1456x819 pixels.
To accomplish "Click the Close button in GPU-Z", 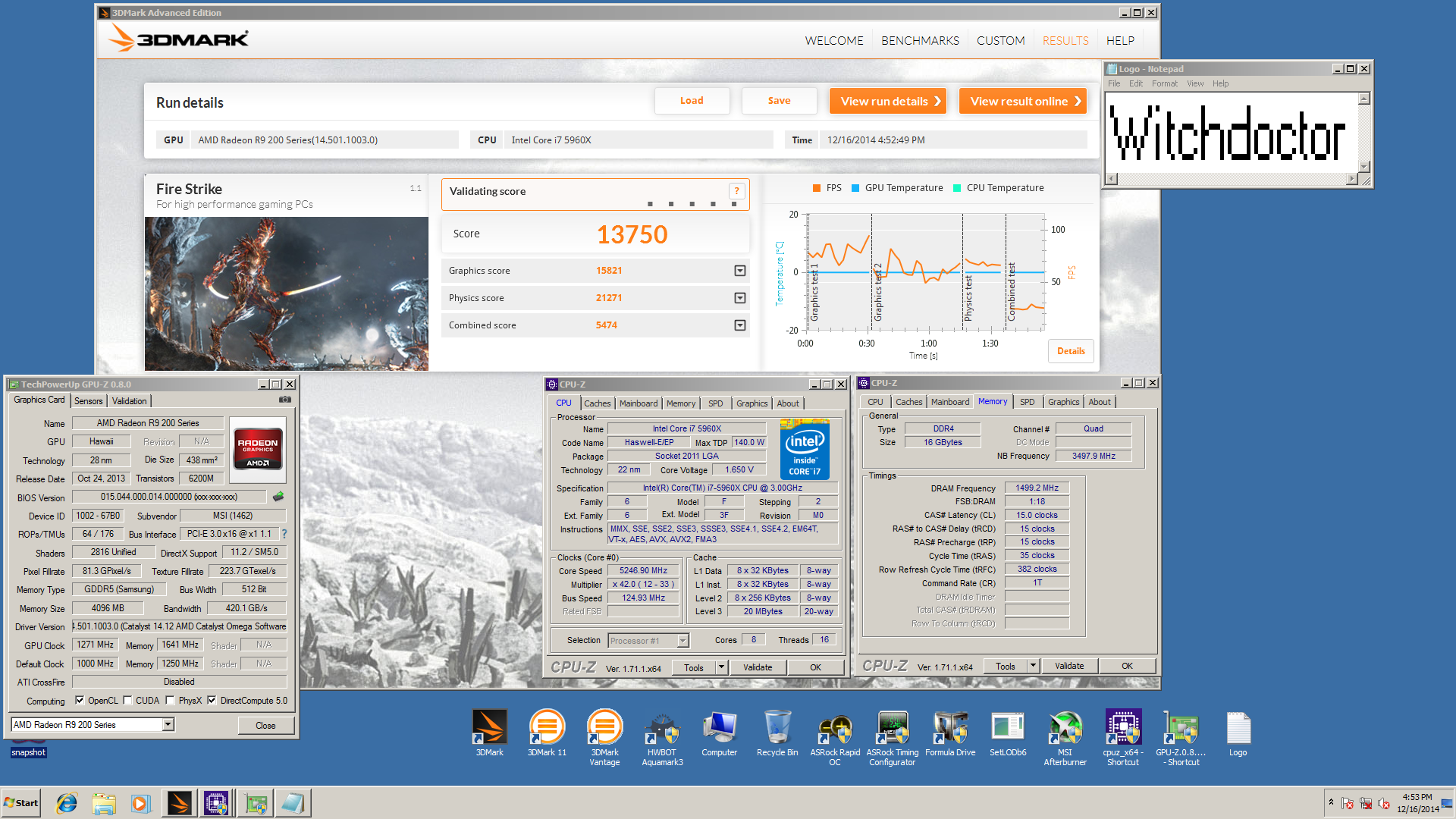I will point(265,726).
